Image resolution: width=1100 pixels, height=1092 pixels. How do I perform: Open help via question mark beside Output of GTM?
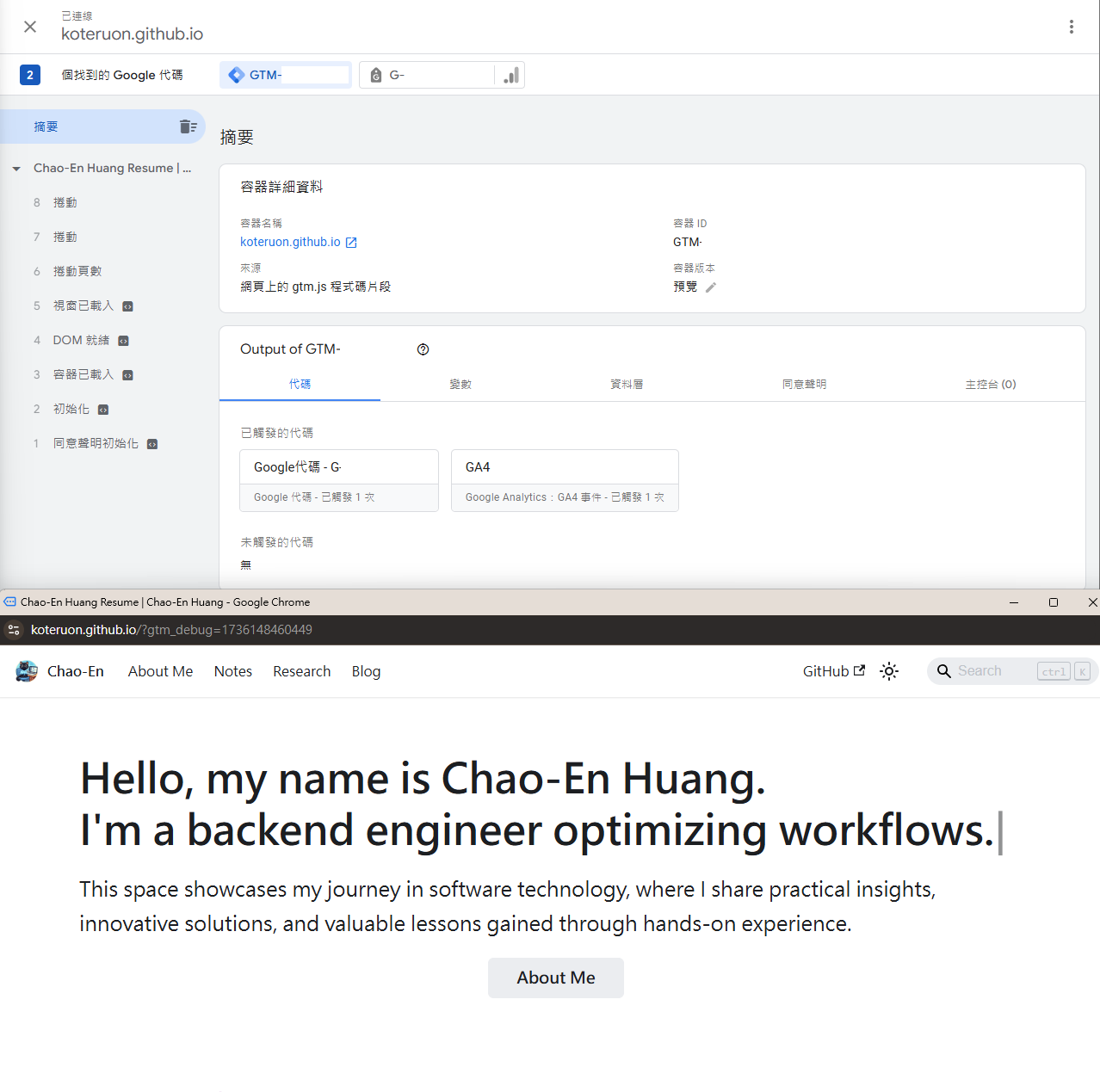click(423, 349)
